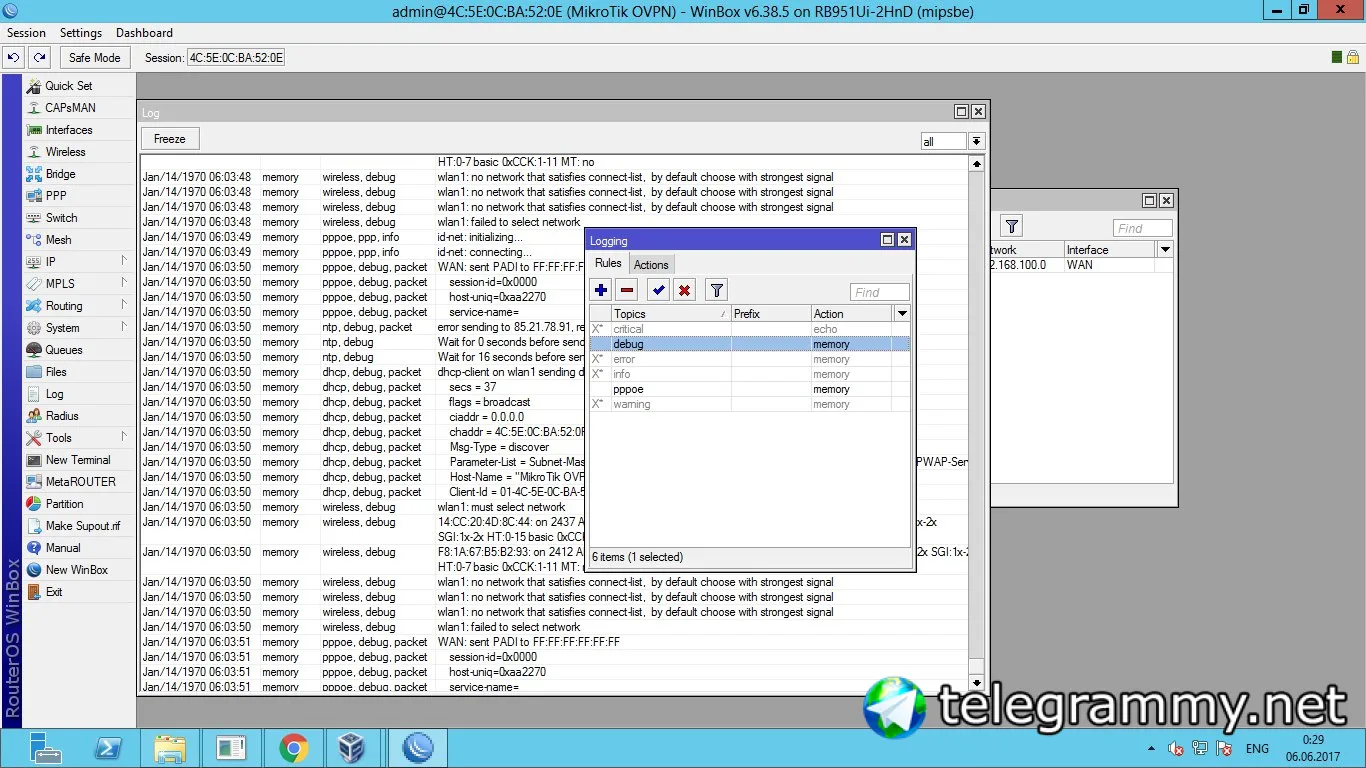The width and height of the screenshot is (1366, 768).
Task: Sort logging rules by the Topics column
Action: click(670, 314)
